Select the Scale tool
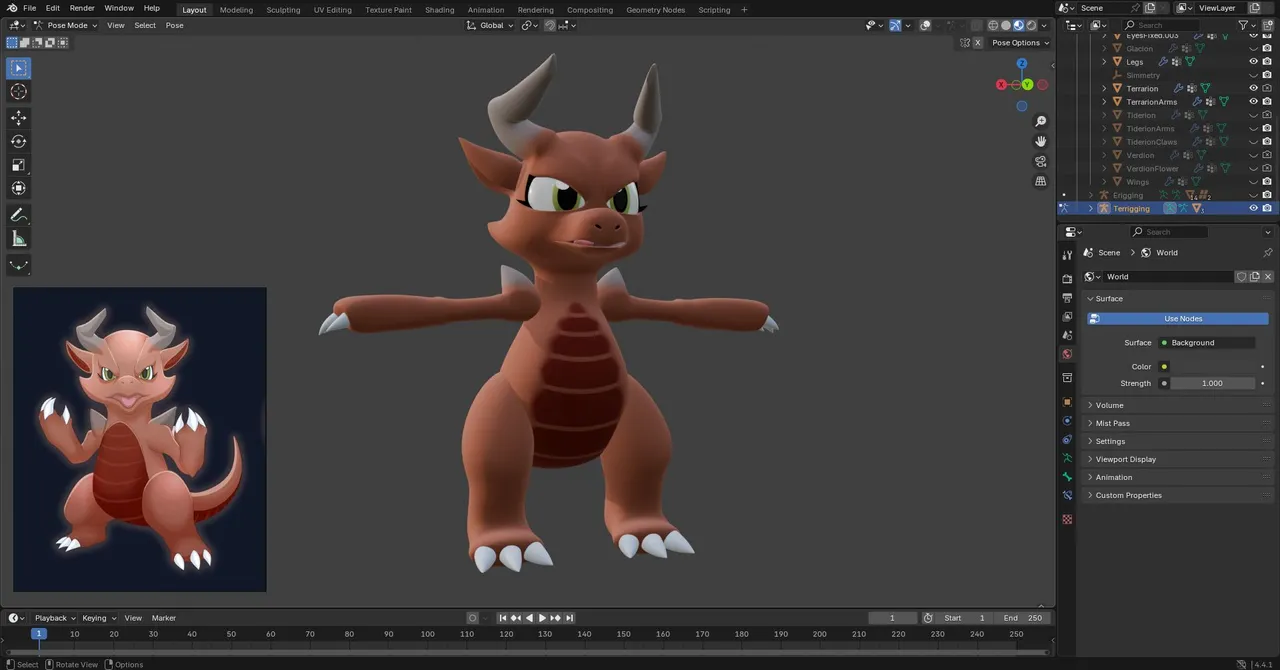Image resolution: width=1280 pixels, height=670 pixels. pyautogui.click(x=19, y=165)
